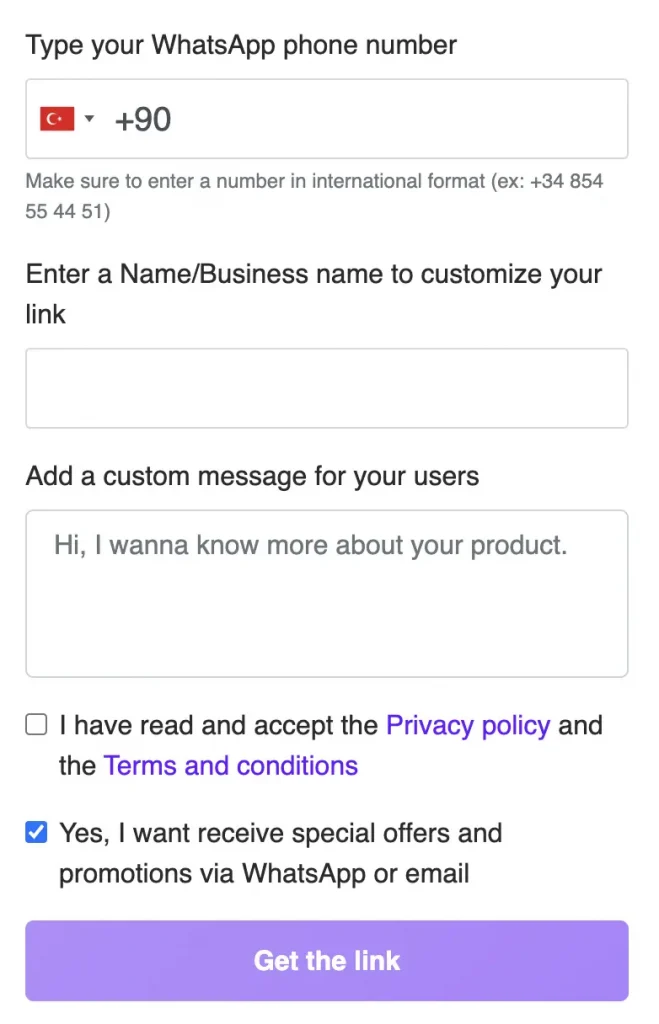The image size is (659, 1024).
Task: Expand the country code dropdown arrow
Action: tap(89, 118)
